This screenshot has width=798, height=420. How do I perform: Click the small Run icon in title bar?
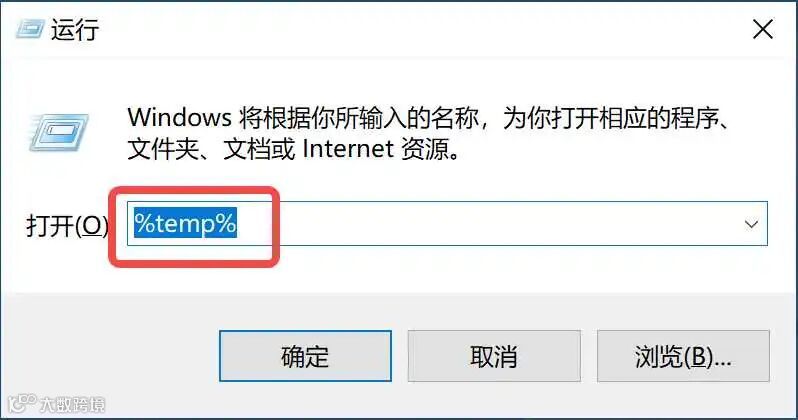coord(30,29)
